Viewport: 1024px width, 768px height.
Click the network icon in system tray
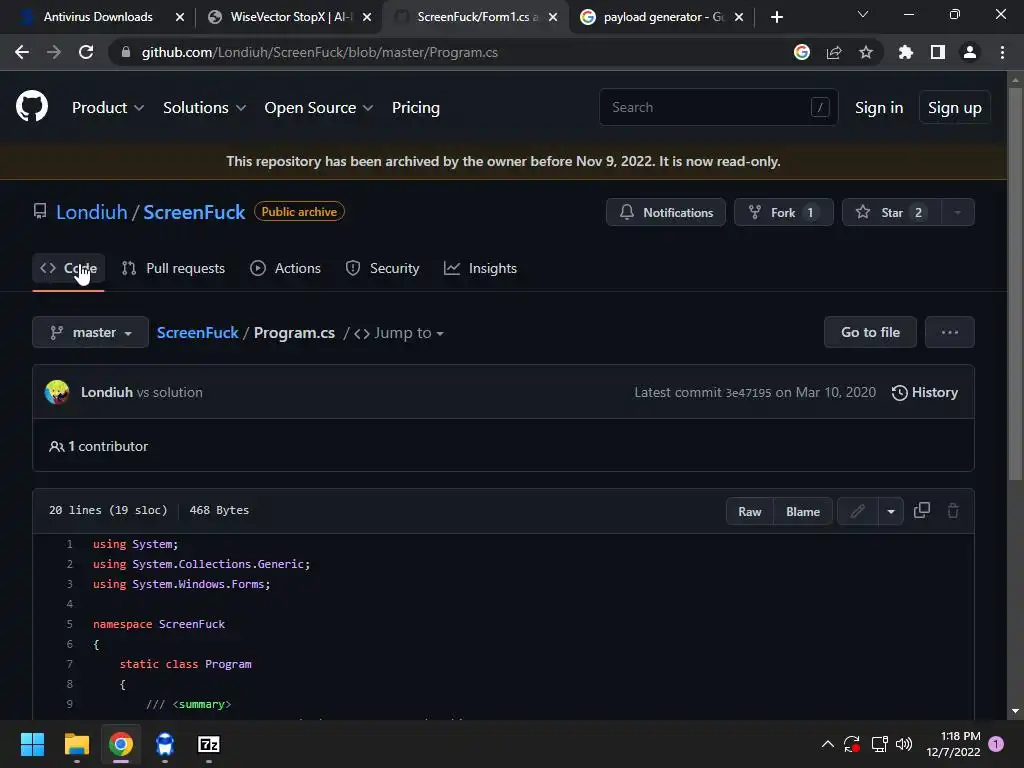(879, 744)
